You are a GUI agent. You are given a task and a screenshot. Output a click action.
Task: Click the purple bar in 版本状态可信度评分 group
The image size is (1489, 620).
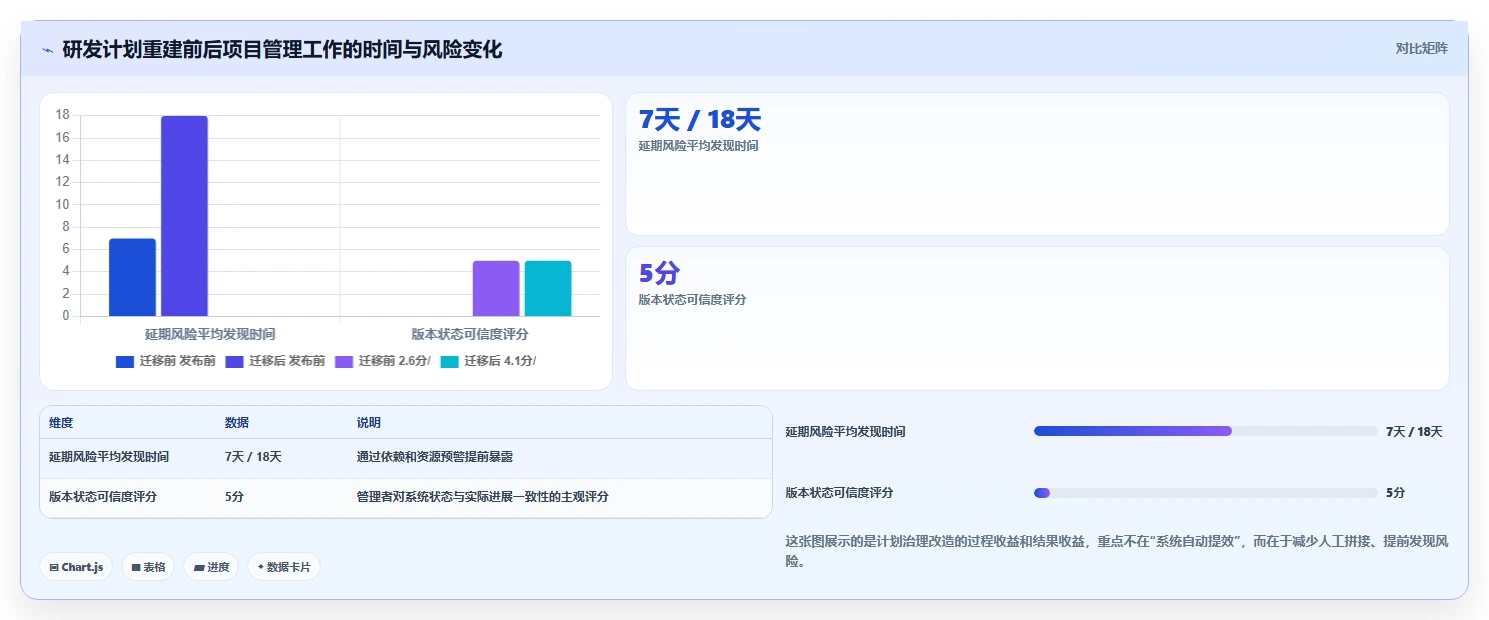pyautogui.click(x=496, y=288)
